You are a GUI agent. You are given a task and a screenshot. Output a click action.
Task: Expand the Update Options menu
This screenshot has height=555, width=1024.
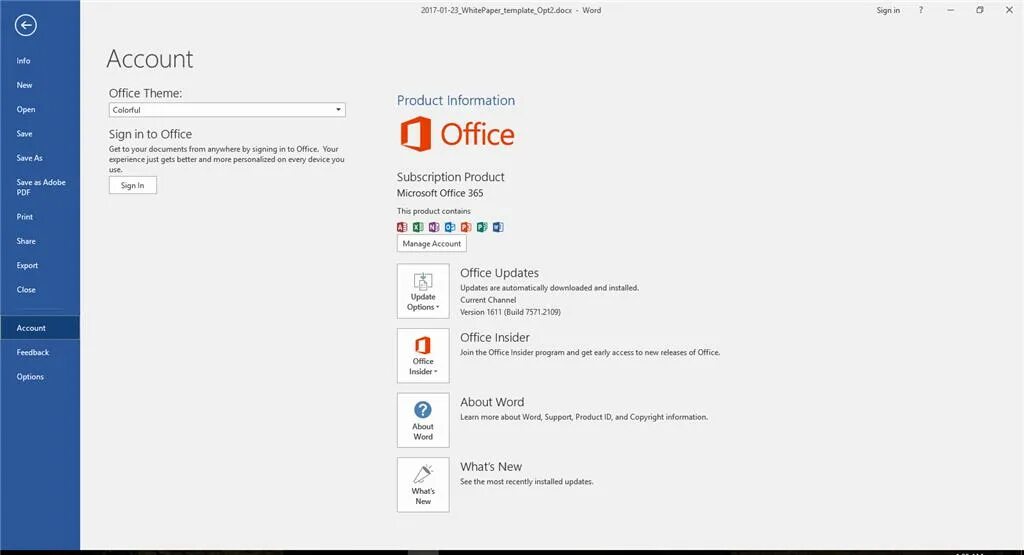click(423, 291)
